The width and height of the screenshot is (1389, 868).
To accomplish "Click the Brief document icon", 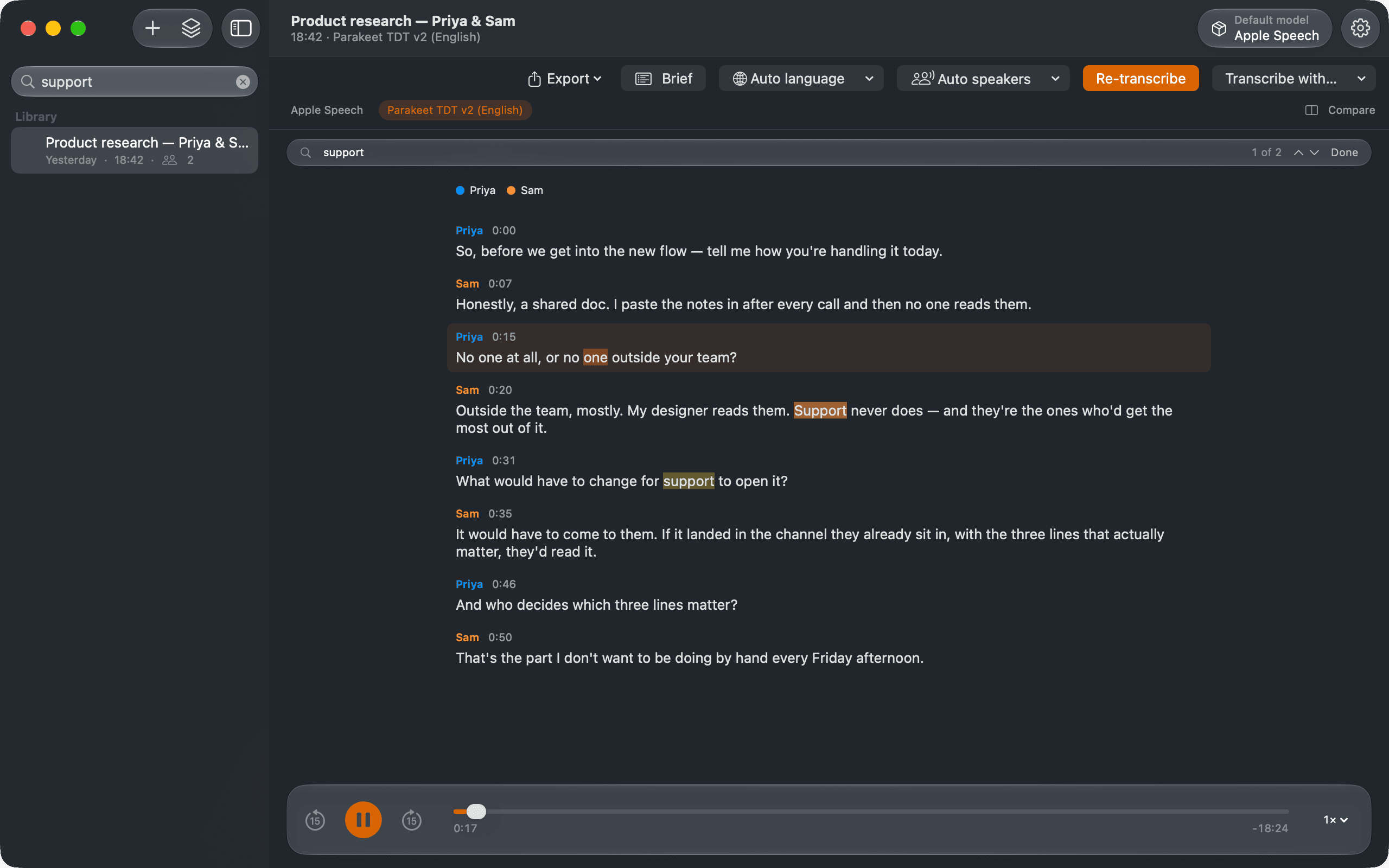I will point(643,79).
